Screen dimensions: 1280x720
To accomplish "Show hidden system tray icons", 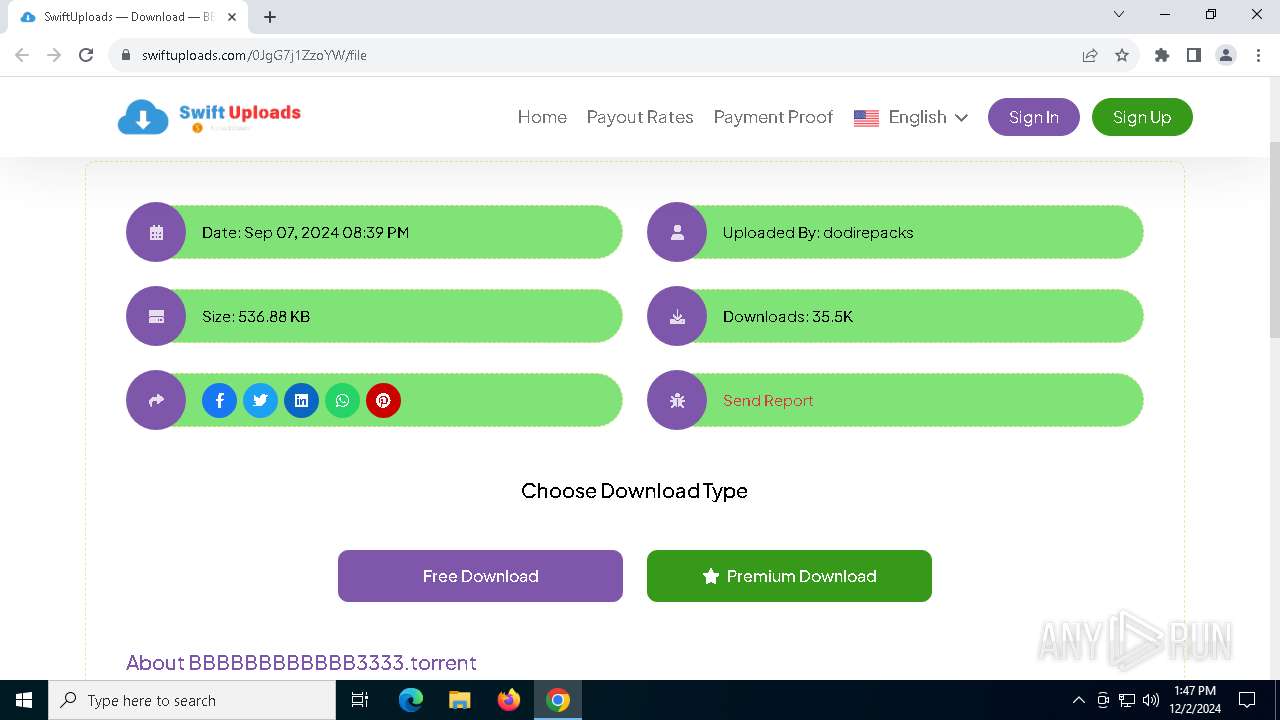I will coord(1078,700).
